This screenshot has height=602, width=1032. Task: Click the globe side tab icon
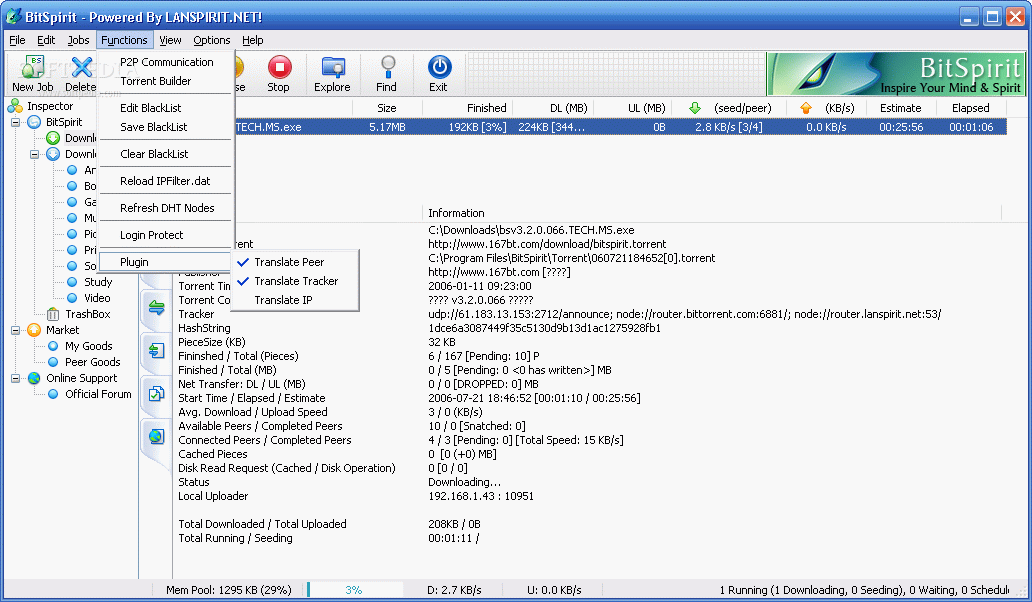click(x=157, y=436)
